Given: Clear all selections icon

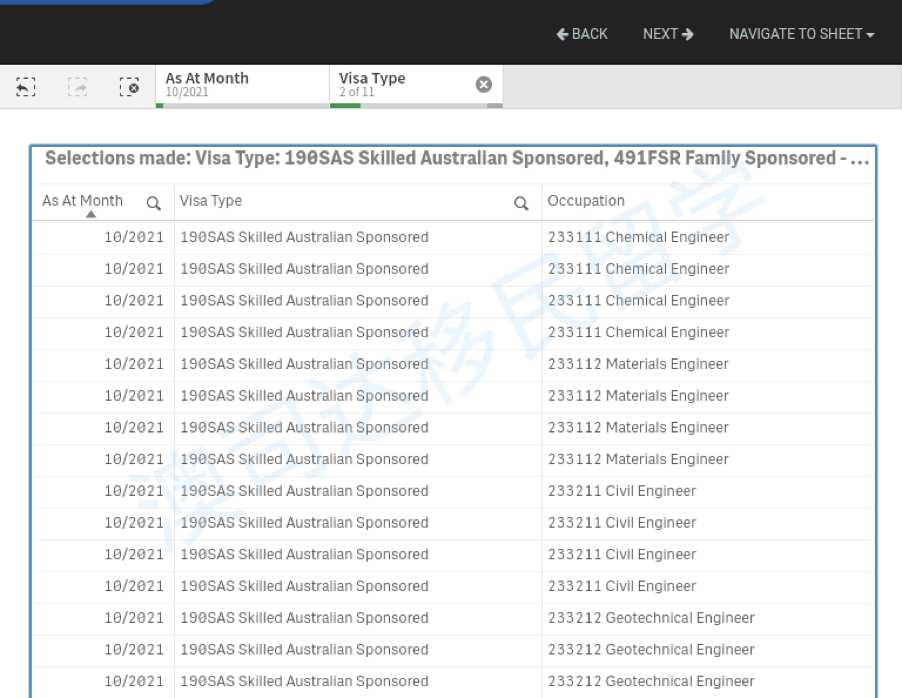Looking at the screenshot, I should (x=128, y=87).
